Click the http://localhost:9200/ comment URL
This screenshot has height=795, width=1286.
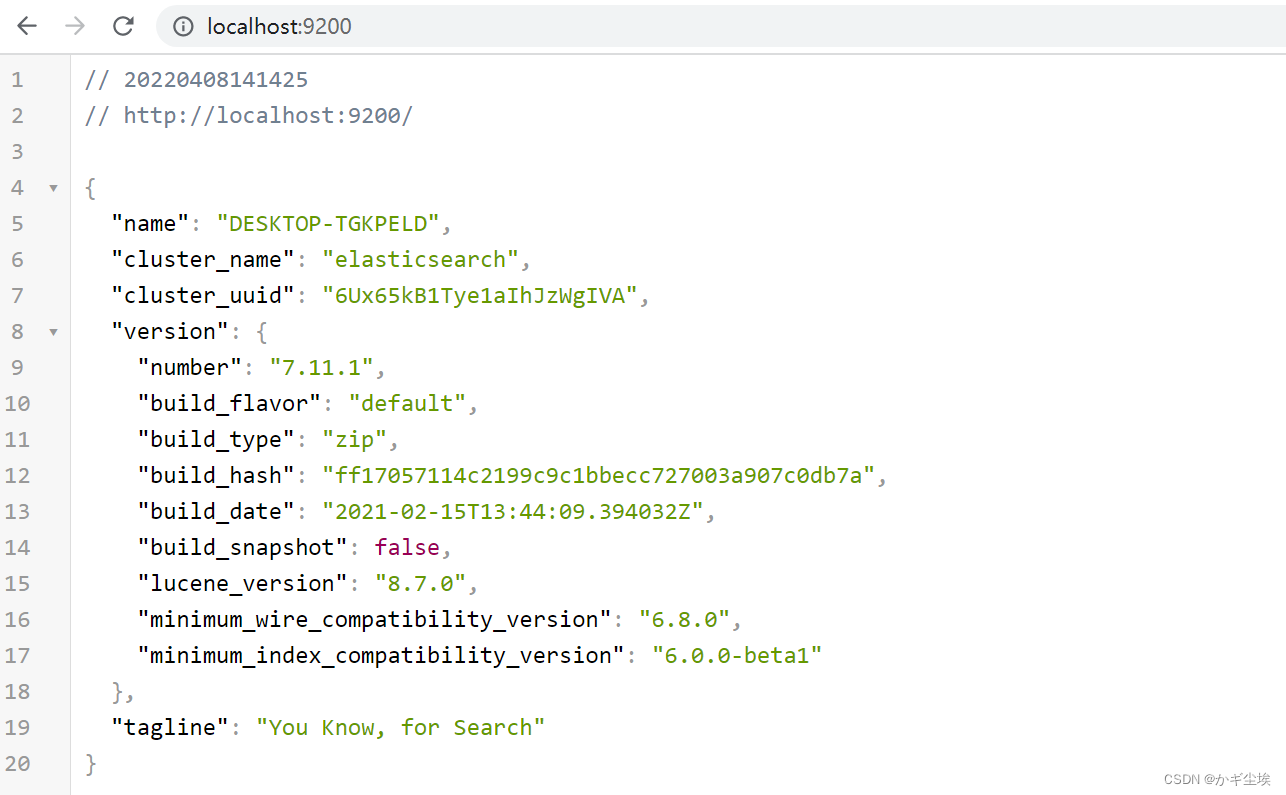click(x=267, y=116)
